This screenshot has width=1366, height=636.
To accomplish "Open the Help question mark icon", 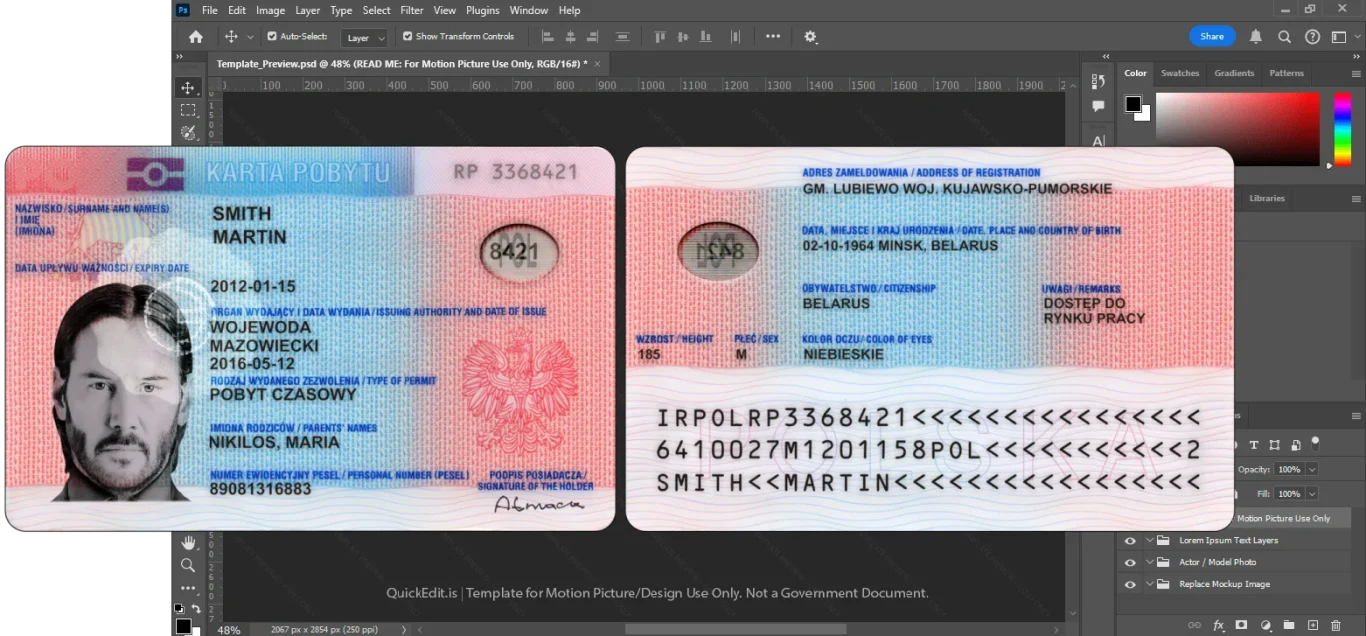I will pos(1313,37).
